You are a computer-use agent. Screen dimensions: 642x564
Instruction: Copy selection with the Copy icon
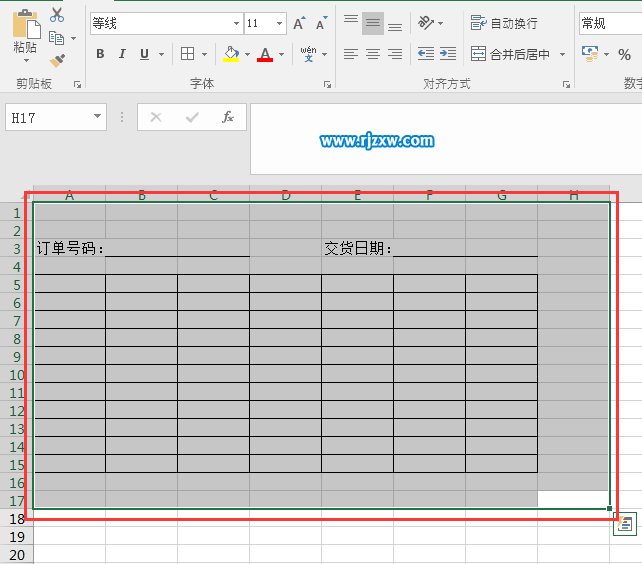click(x=57, y=38)
